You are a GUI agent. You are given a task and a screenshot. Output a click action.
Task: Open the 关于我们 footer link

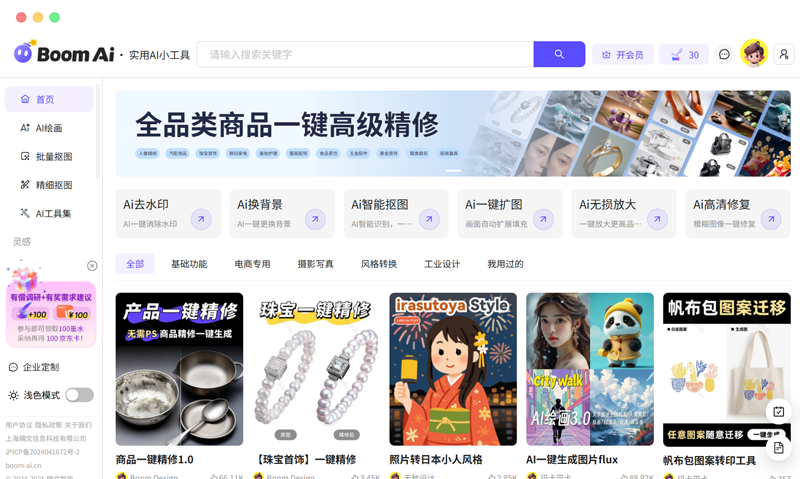click(x=78, y=425)
